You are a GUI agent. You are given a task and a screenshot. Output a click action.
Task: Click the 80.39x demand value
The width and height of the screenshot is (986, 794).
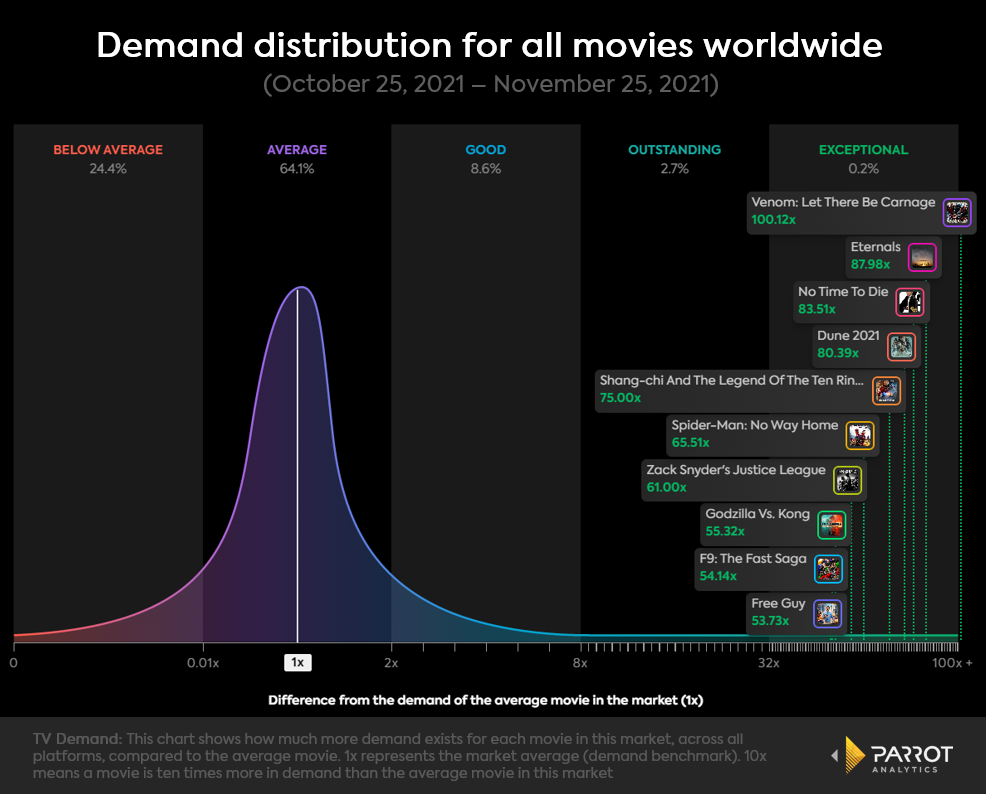[x=838, y=353]
